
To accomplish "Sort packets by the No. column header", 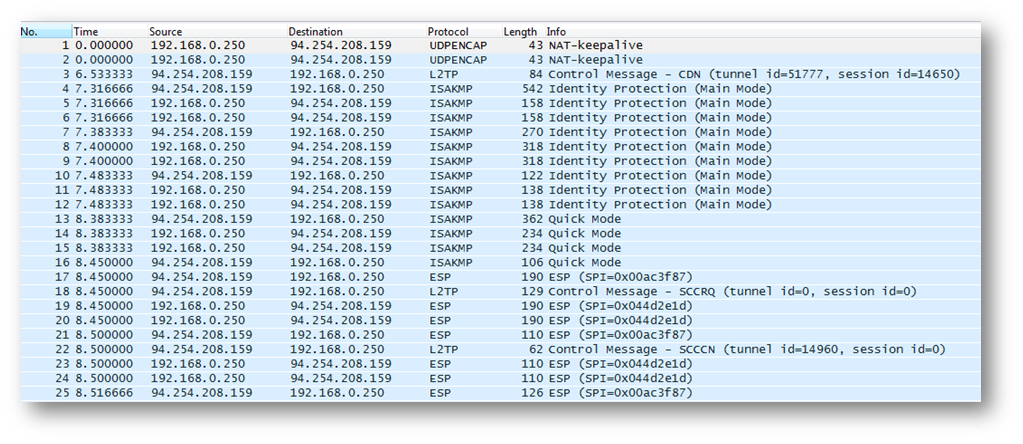I will click(46, 31).
